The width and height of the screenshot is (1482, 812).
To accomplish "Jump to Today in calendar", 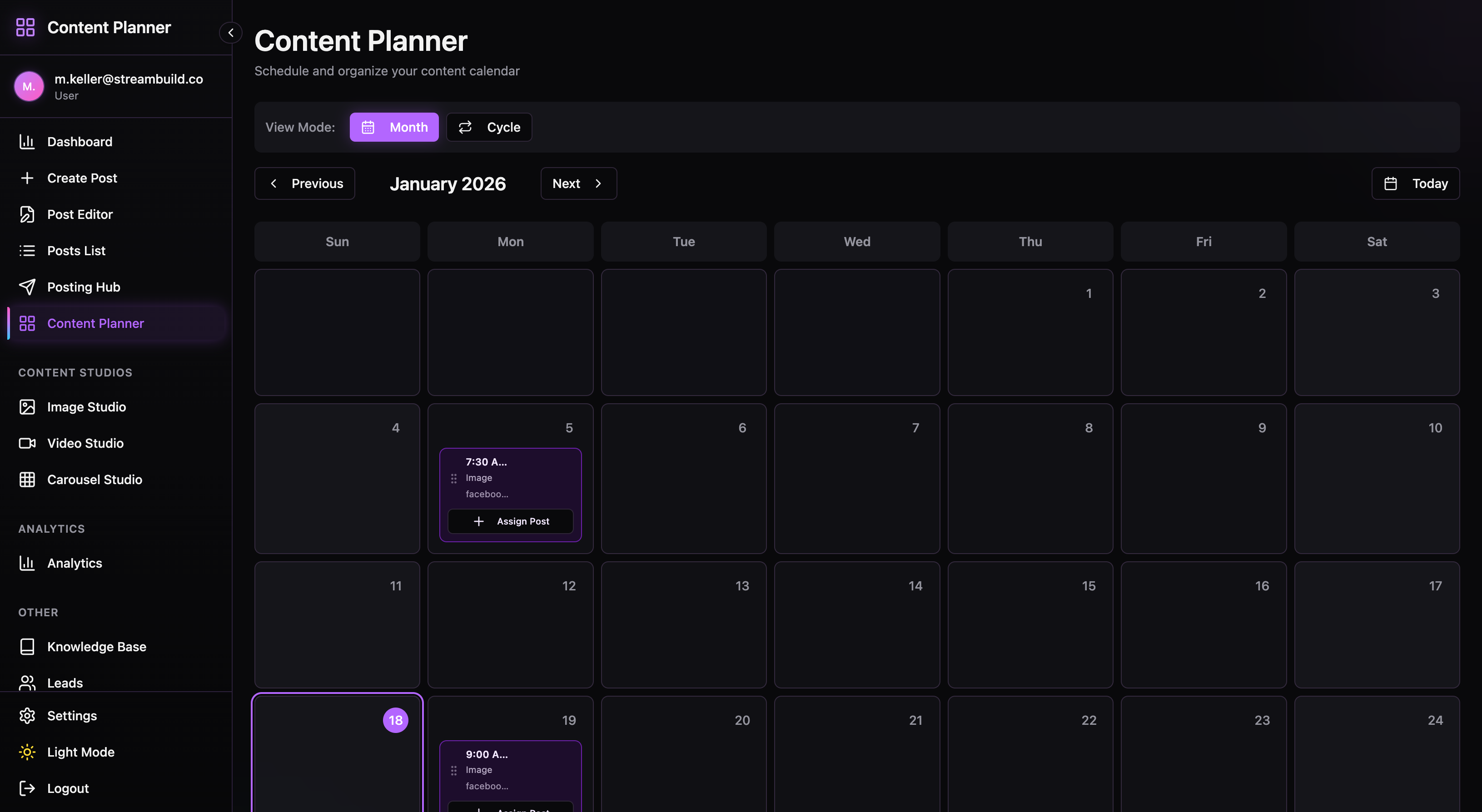I will 1415,183.
